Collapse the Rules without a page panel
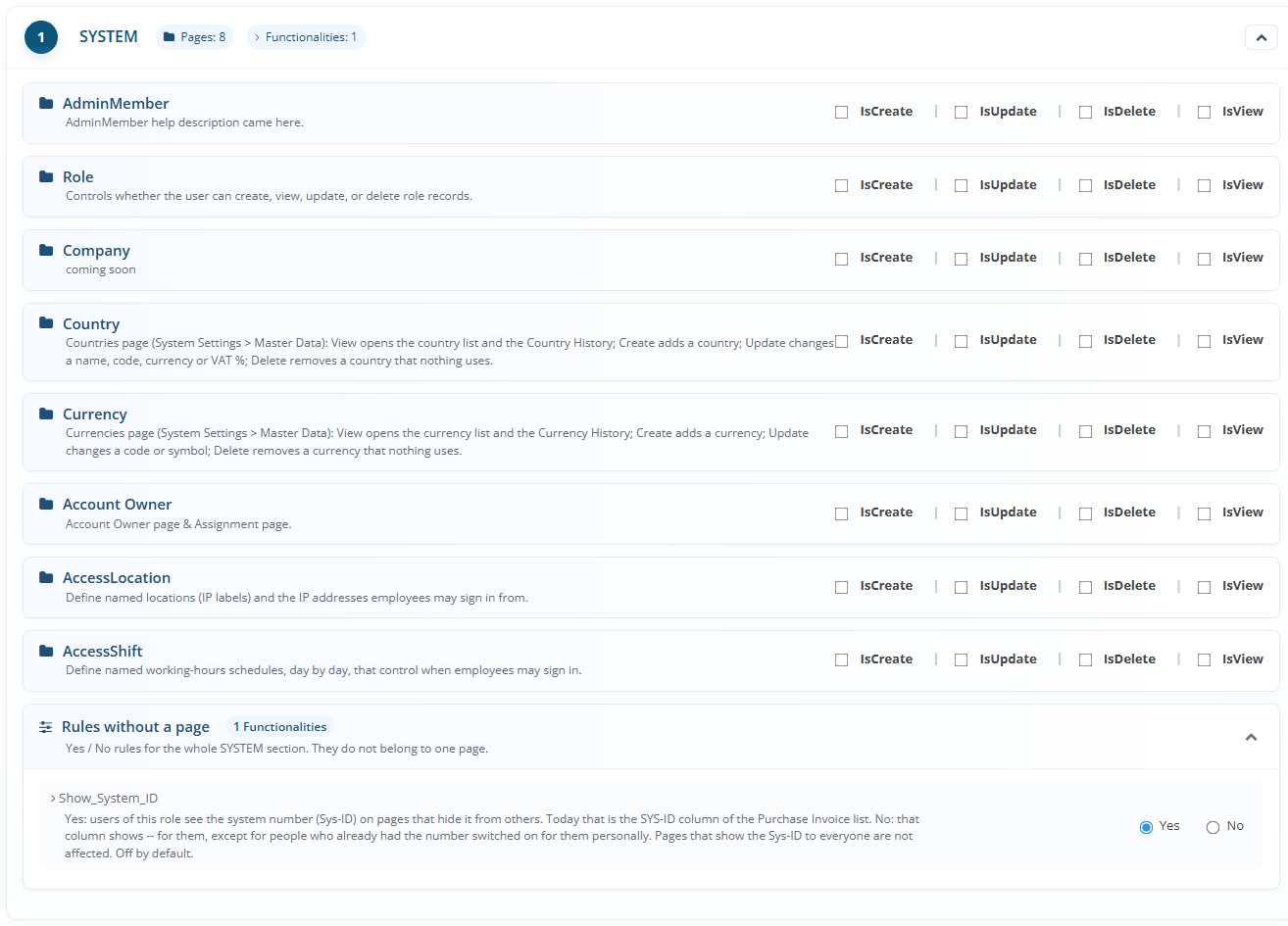Screen dimensions: 1288x926 pos(1251,737)
